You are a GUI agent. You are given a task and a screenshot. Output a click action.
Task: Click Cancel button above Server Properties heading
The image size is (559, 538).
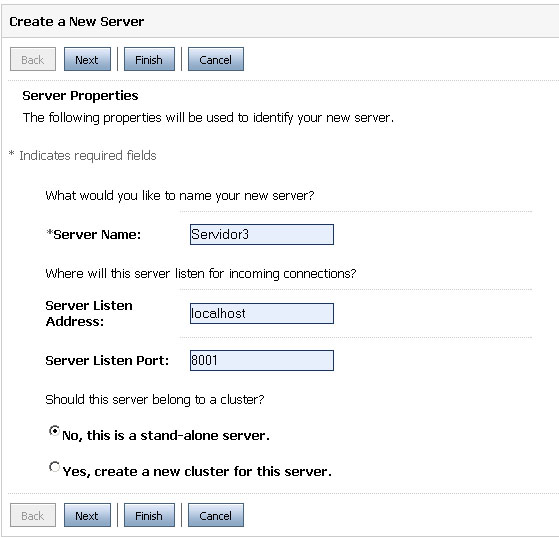pos(216,59)
